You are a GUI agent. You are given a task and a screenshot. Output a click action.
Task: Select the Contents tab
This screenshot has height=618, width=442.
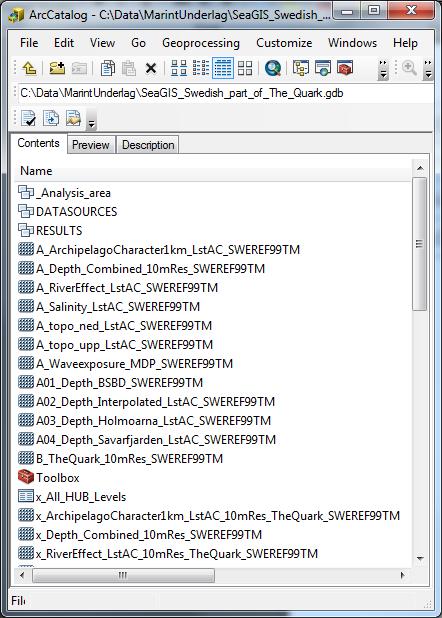tap(38, 143)
